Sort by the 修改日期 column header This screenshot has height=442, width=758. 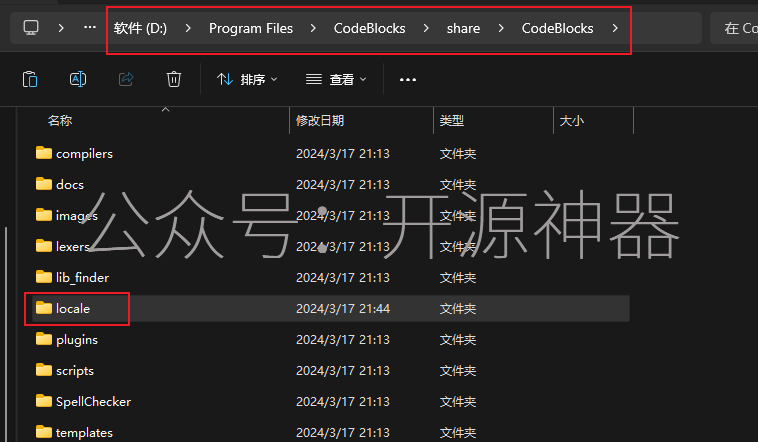(x=320, y=120)
